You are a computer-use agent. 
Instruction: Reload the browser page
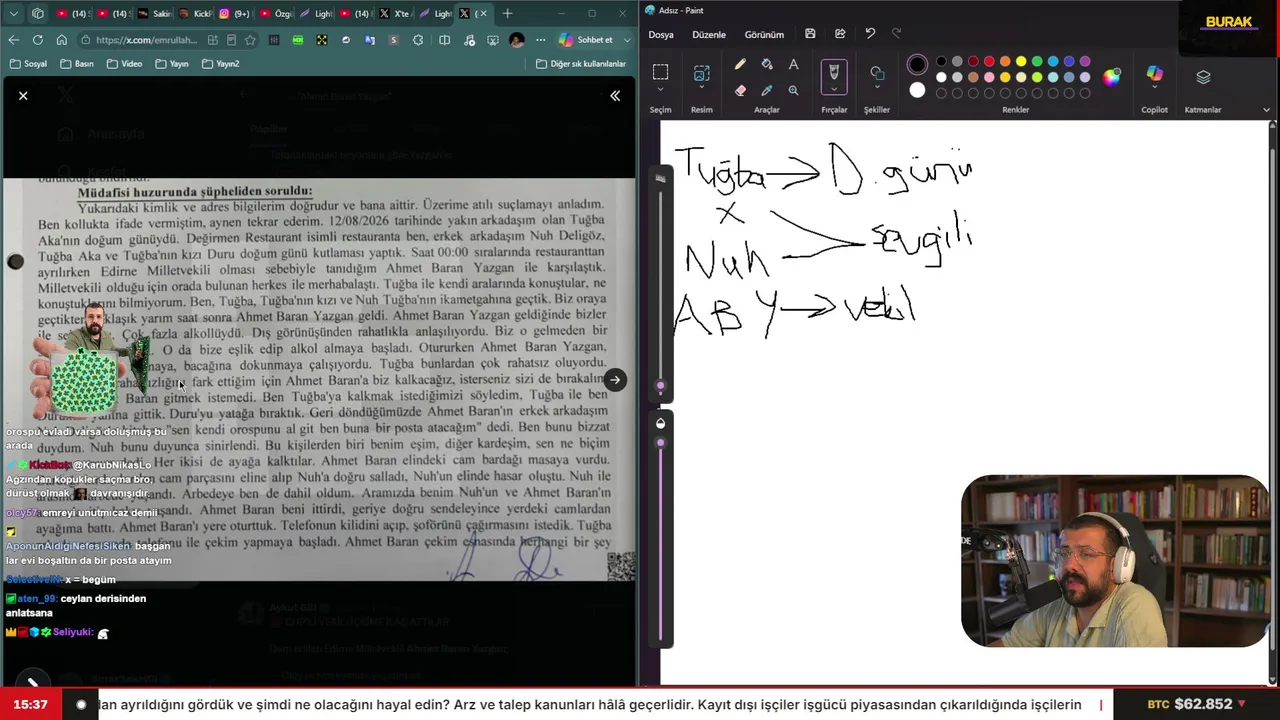pos(38,40)
